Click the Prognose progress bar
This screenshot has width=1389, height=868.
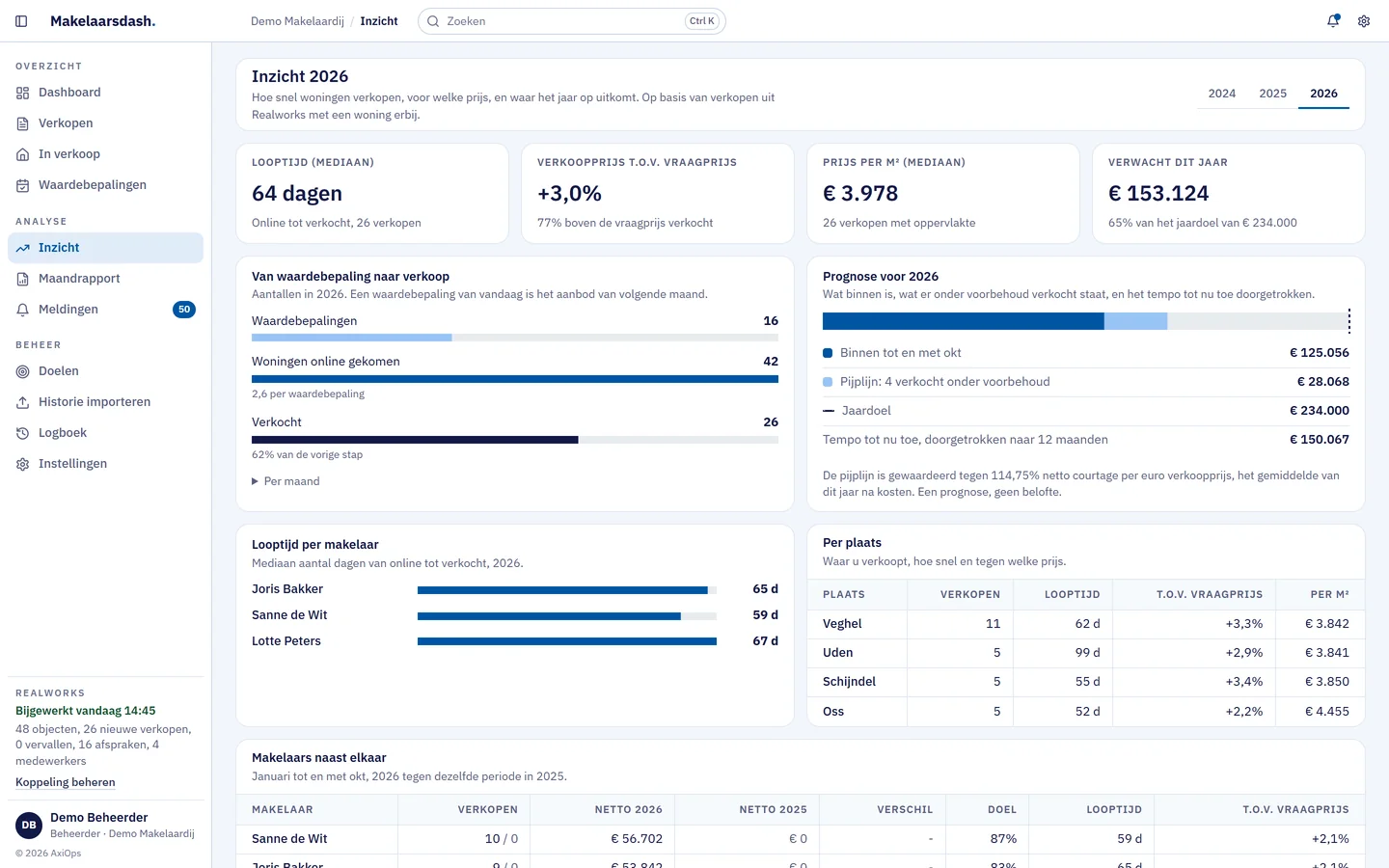pyautogui.click(x=1086, y=321)
